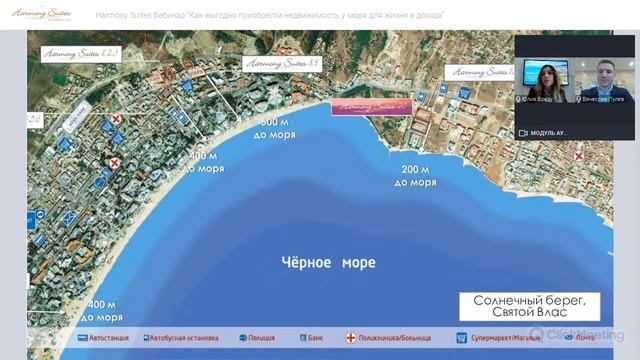Click the "Автобусная остановка" legend label
The image size is (640, 360).
point(184,338)
